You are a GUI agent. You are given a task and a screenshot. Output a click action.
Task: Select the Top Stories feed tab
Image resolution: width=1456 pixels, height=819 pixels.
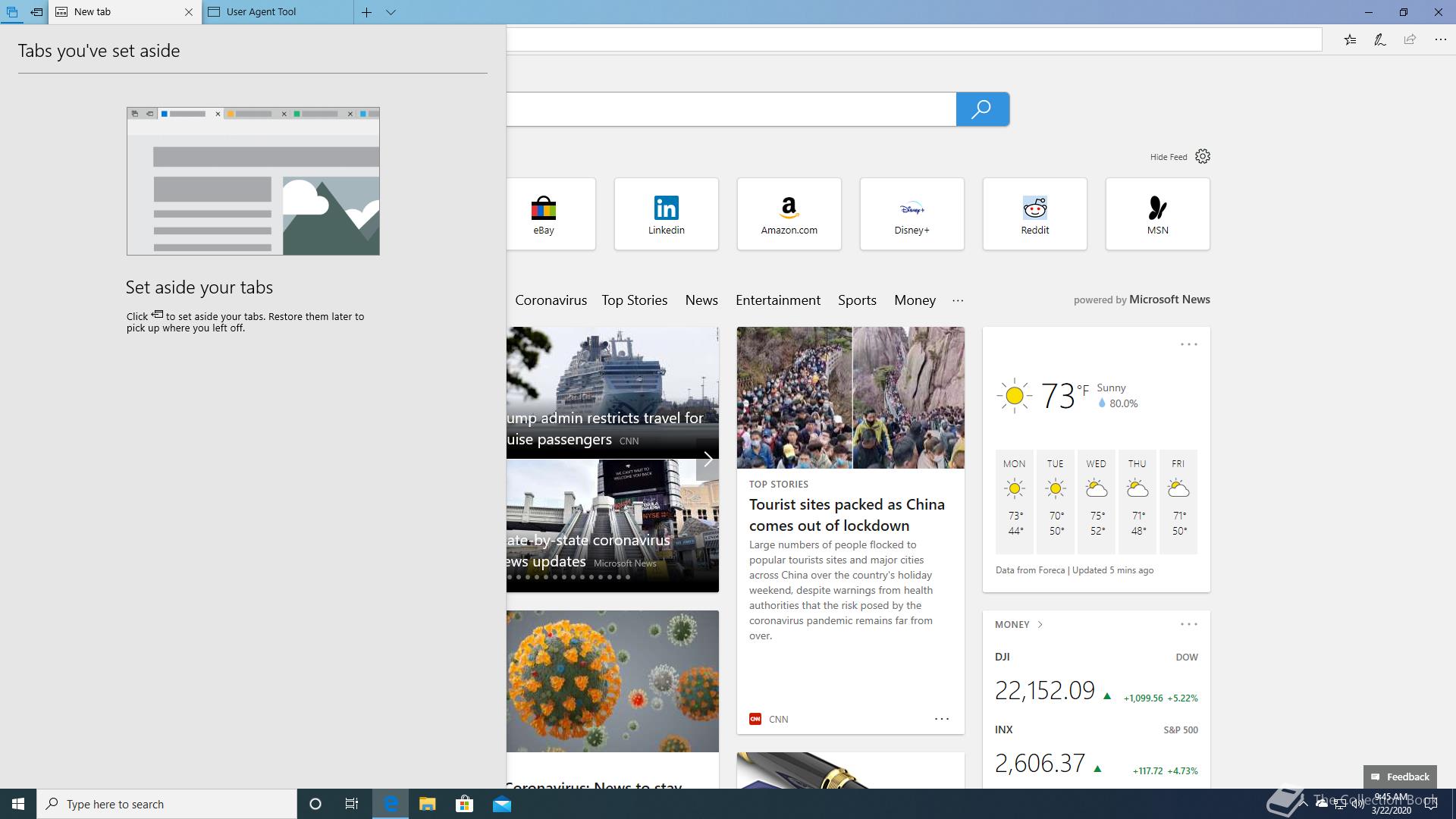[634, 300]
